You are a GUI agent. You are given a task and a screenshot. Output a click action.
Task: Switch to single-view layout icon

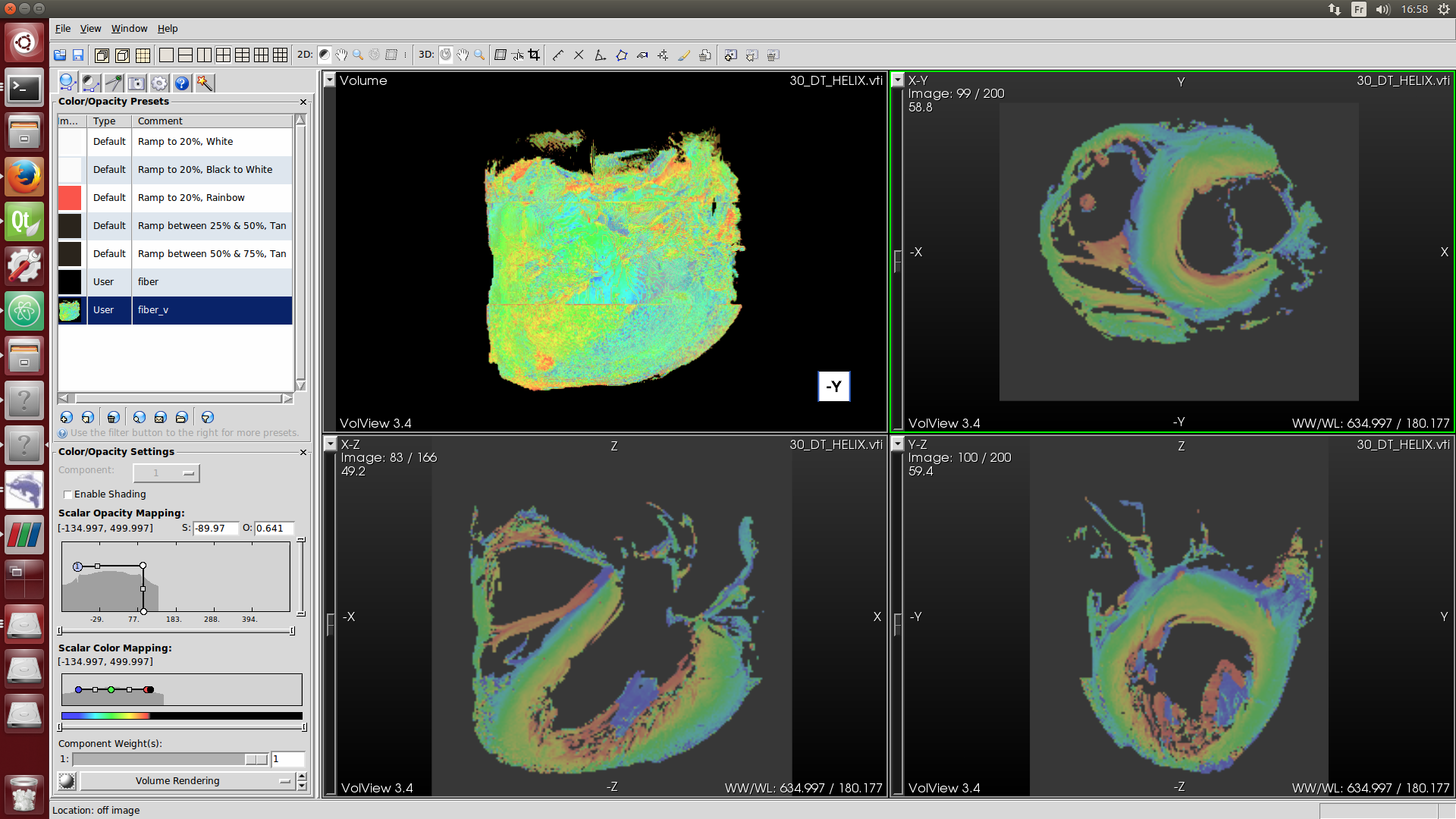pos(166,55)
